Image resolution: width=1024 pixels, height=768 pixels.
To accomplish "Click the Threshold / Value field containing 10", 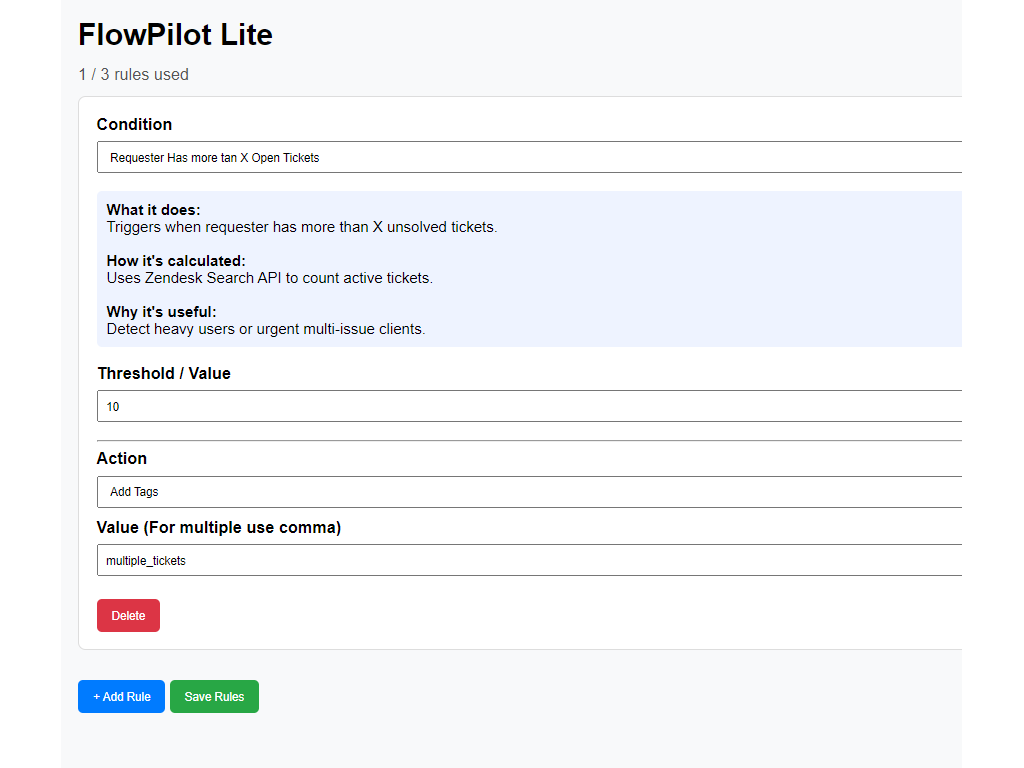I will point(530,406).
